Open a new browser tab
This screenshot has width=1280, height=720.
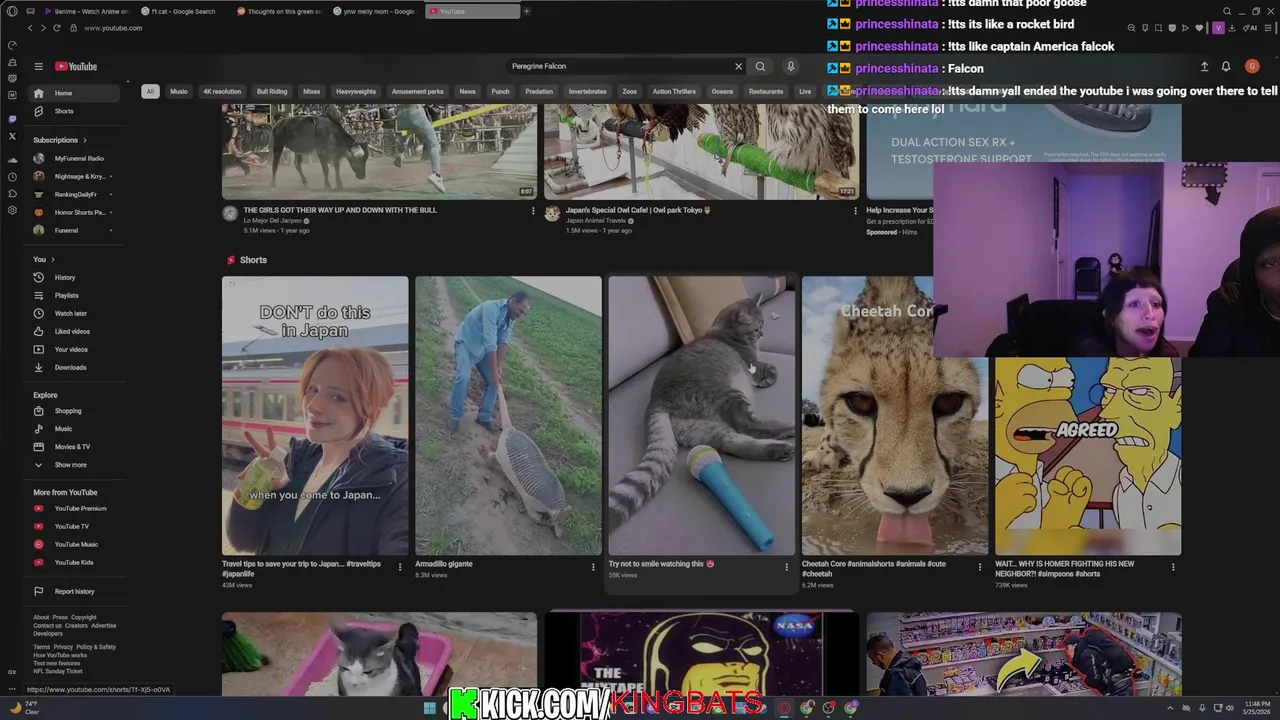click(x=526, y=11)
